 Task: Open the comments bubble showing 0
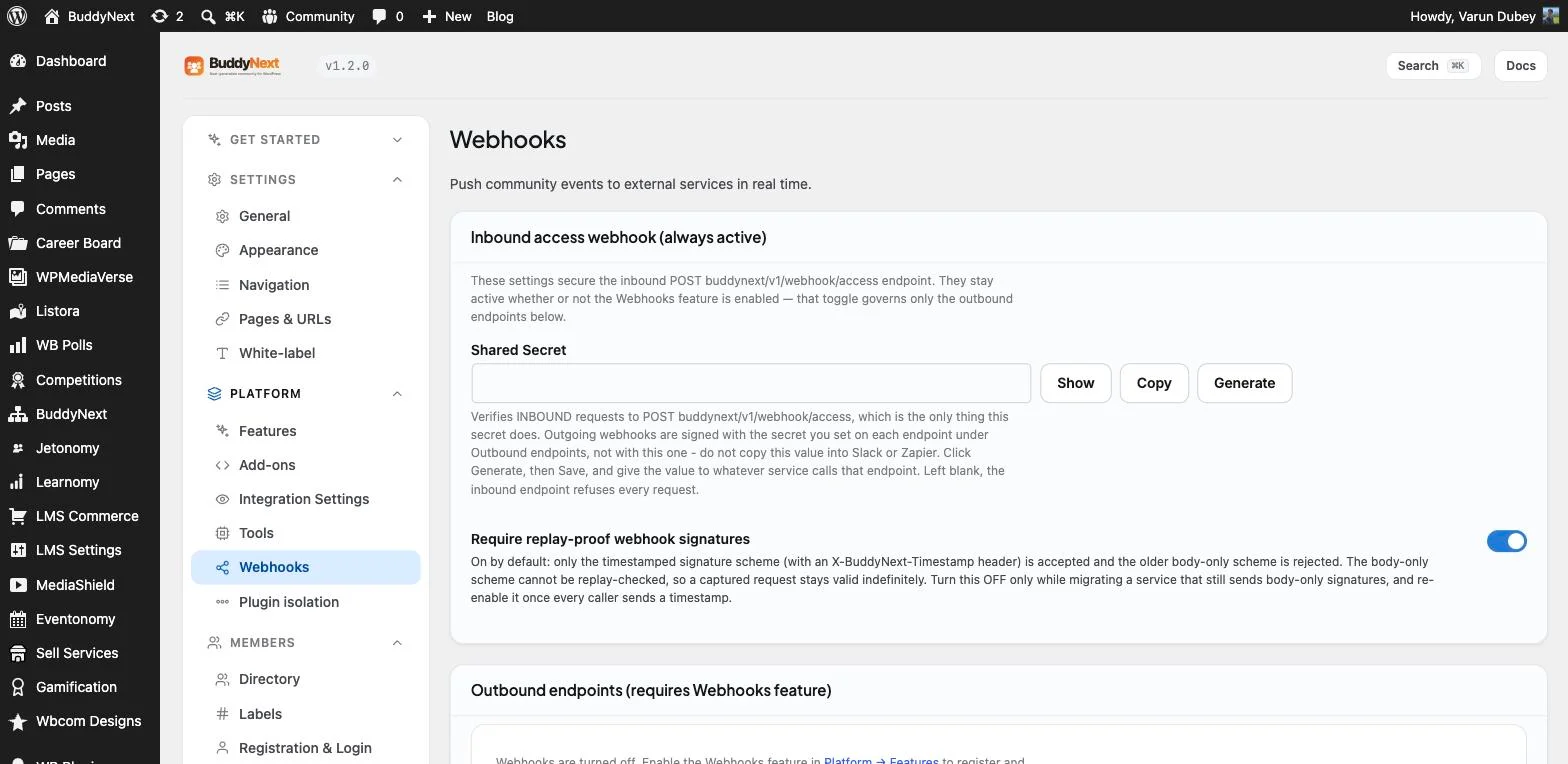[388, 16]
